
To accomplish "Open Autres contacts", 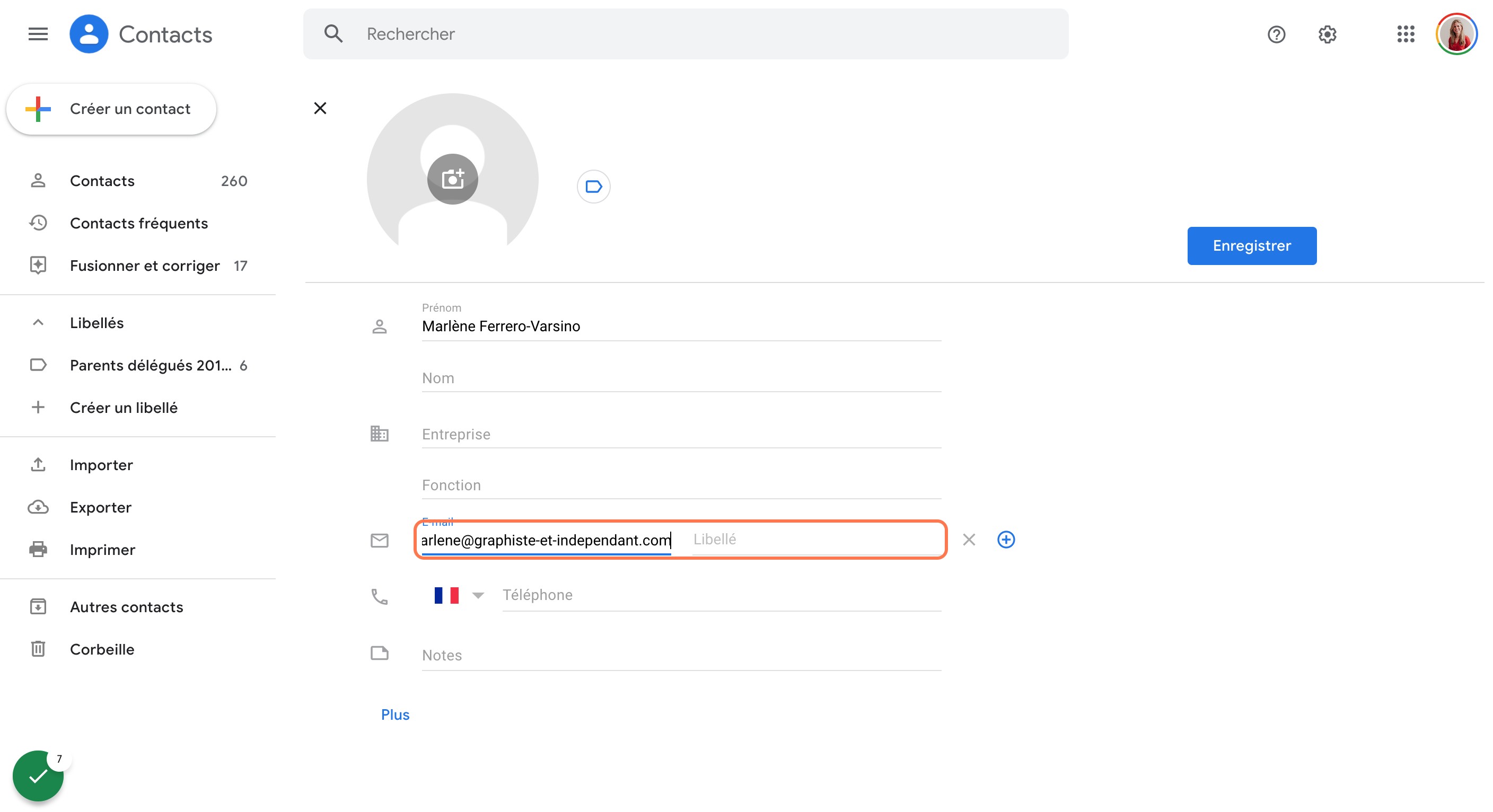I will [x=138, y=607].
